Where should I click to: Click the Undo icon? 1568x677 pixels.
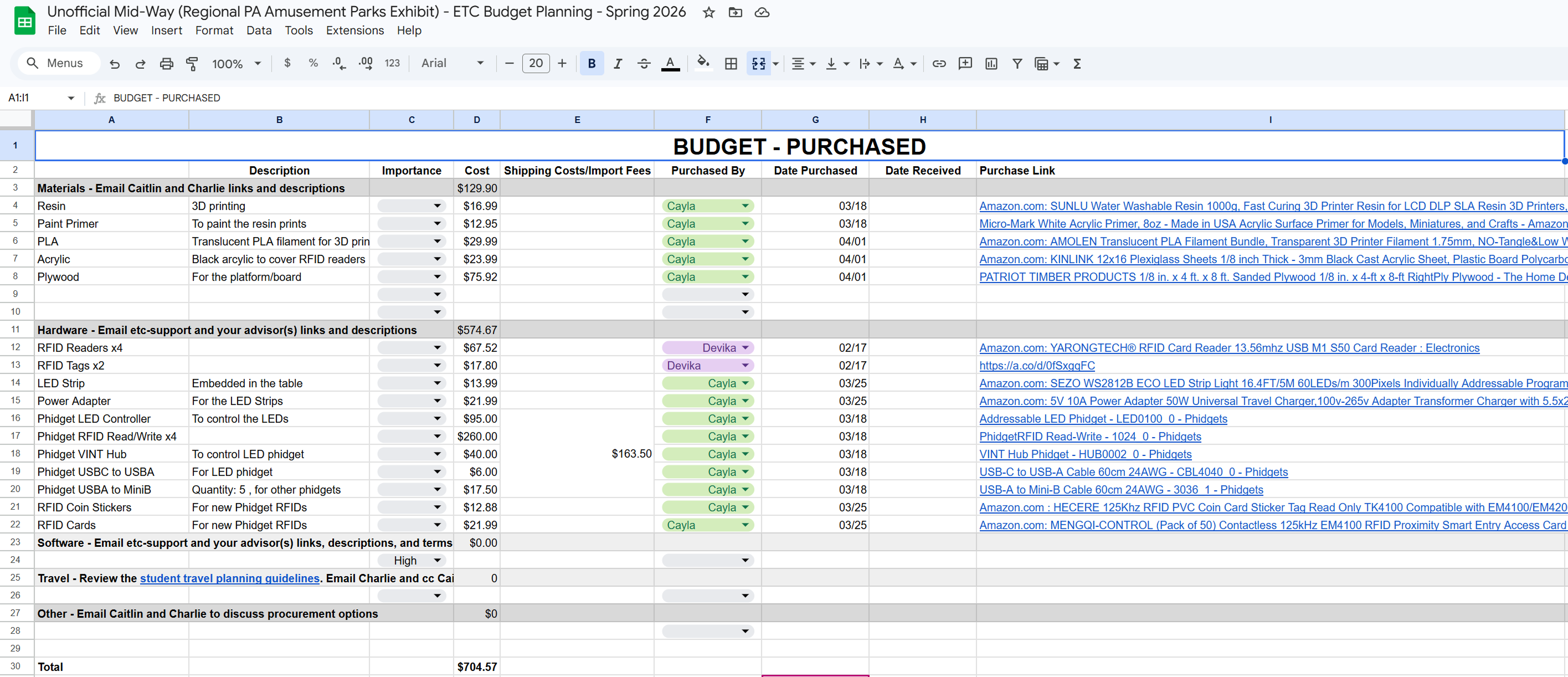(115, 63)
